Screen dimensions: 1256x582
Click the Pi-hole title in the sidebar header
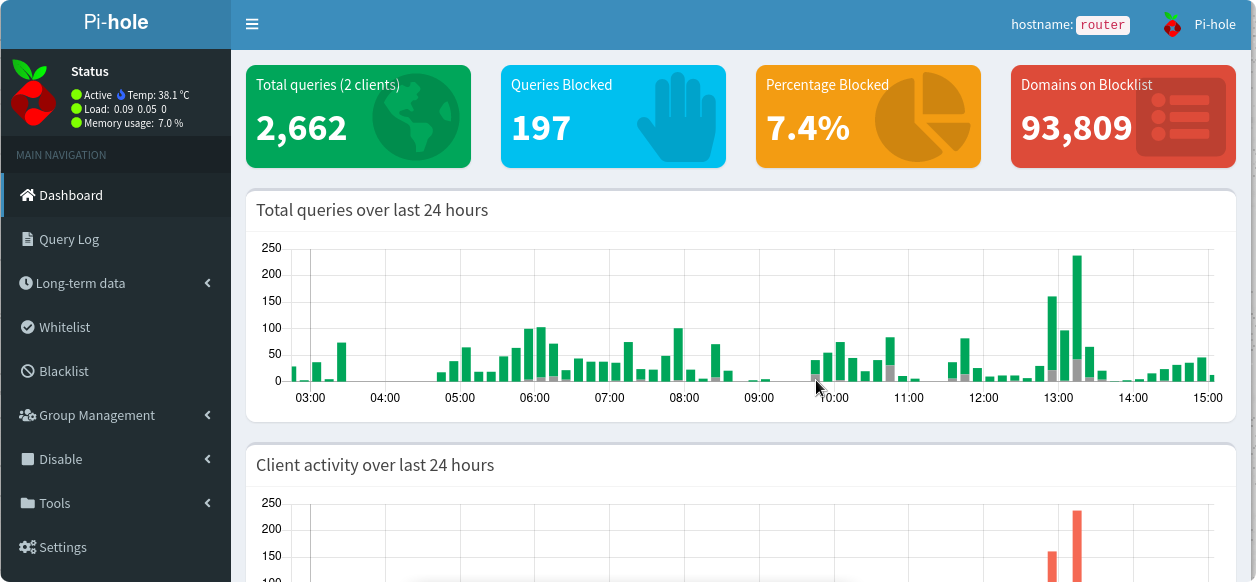point(116,22)
